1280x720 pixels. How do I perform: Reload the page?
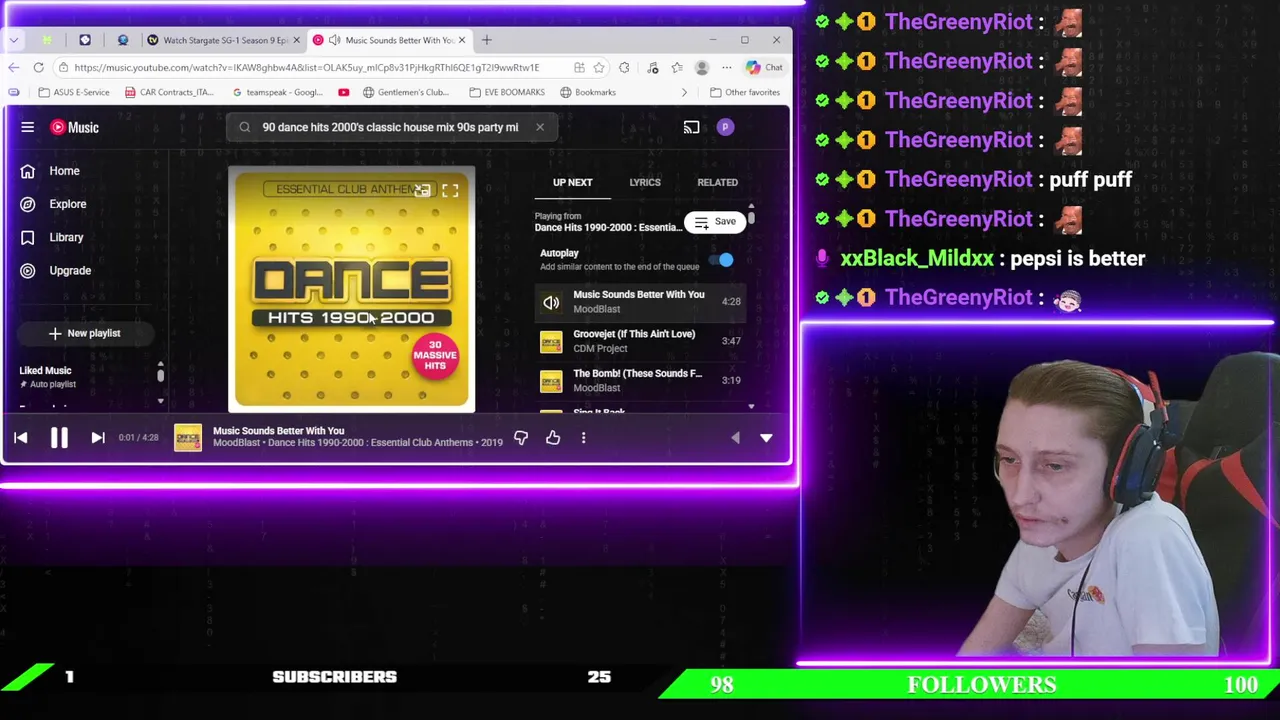[38, 67]
